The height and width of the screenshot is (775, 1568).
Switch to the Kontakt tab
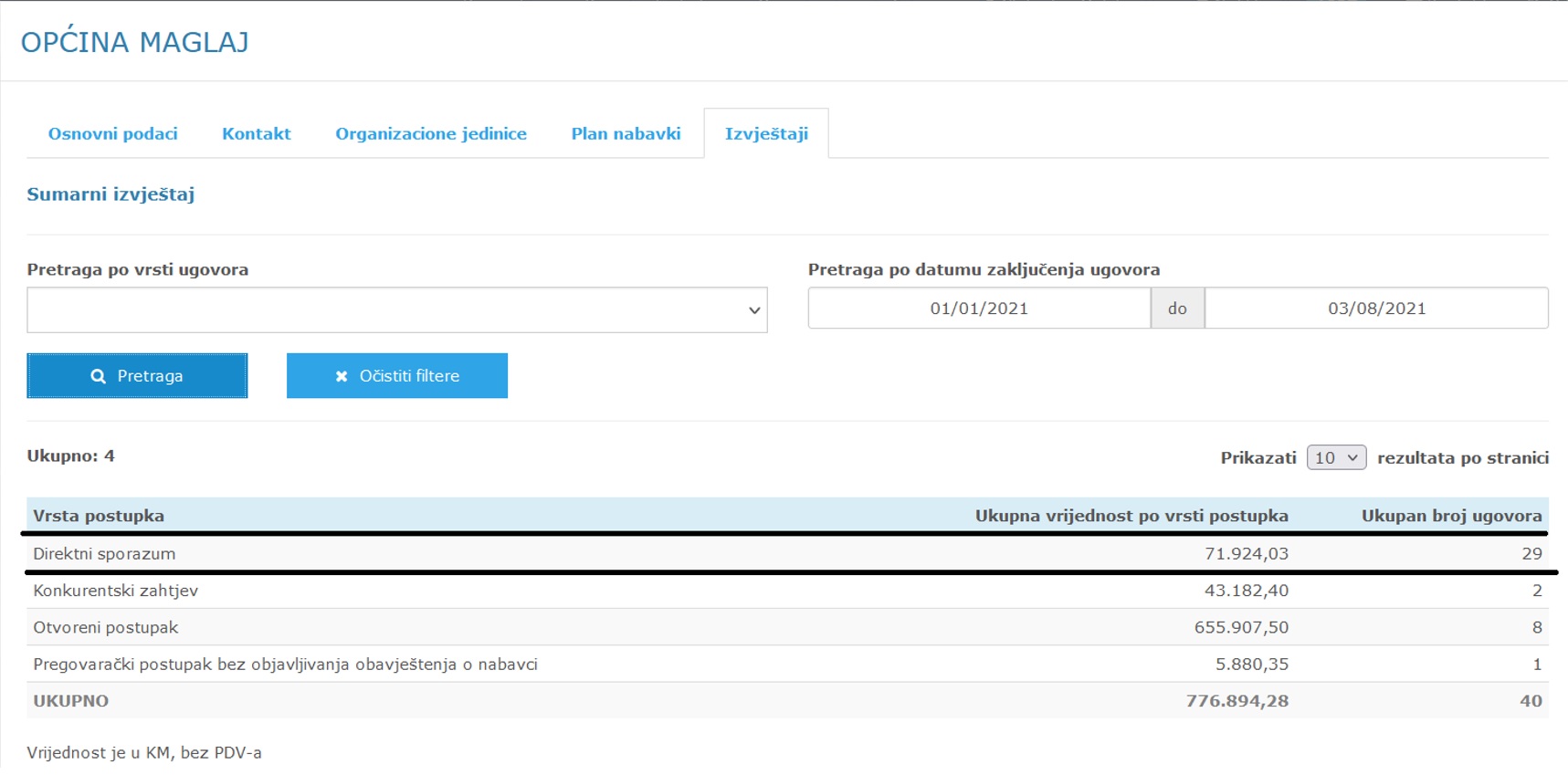click(256, 134)
